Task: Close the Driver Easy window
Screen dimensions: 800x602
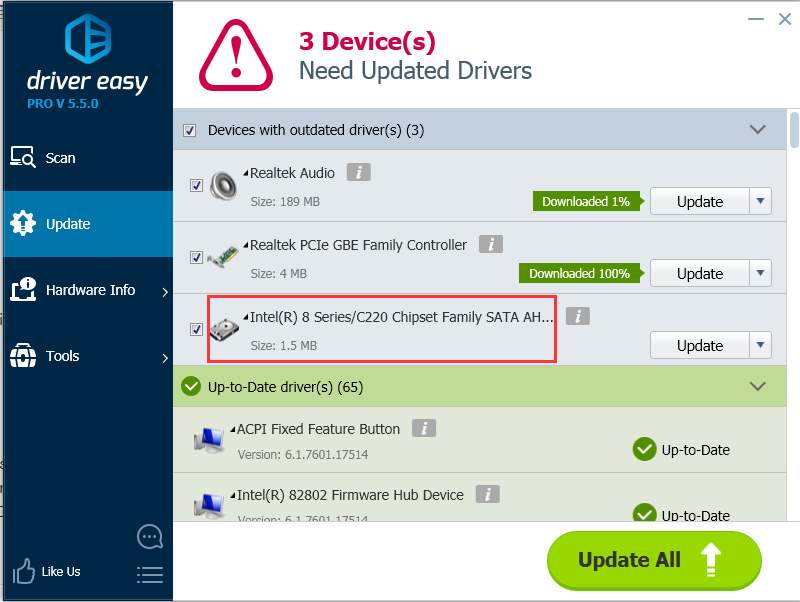Action: (x=785, y=19)
